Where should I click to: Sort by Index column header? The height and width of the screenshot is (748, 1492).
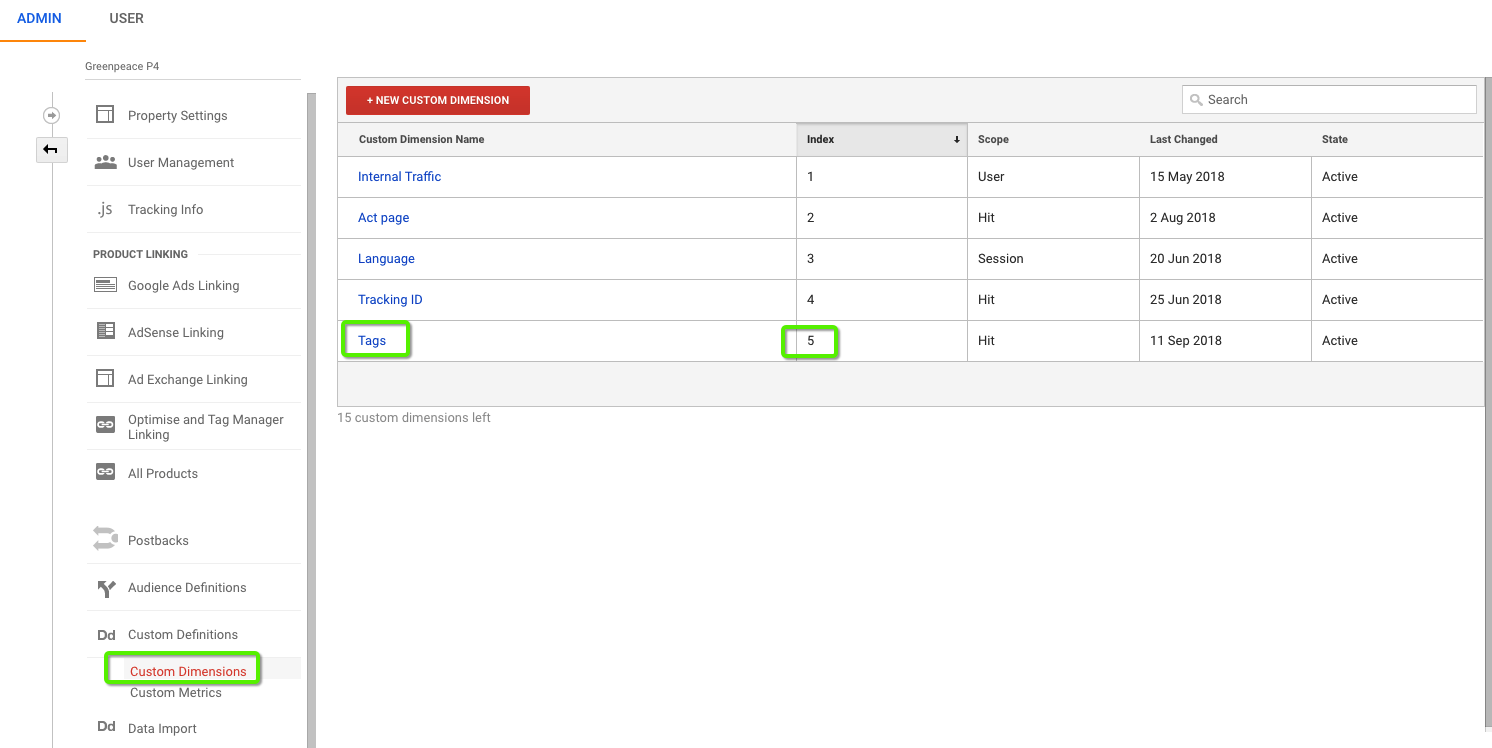pyautogui.click(x=882, y=139)
